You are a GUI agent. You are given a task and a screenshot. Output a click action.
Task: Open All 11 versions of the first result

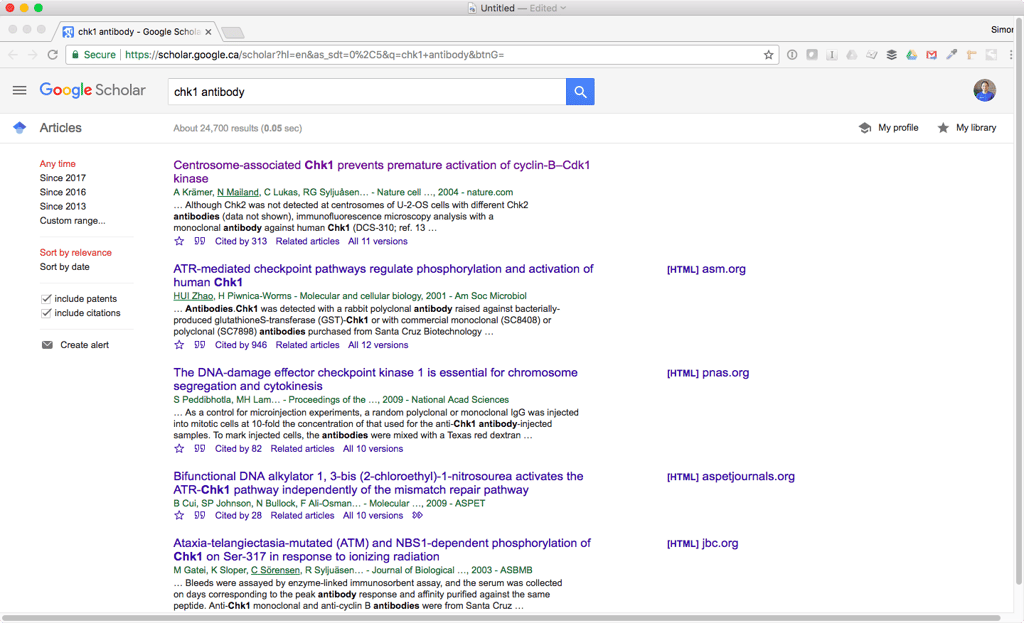pyautogui.click(x=377, y=241)
